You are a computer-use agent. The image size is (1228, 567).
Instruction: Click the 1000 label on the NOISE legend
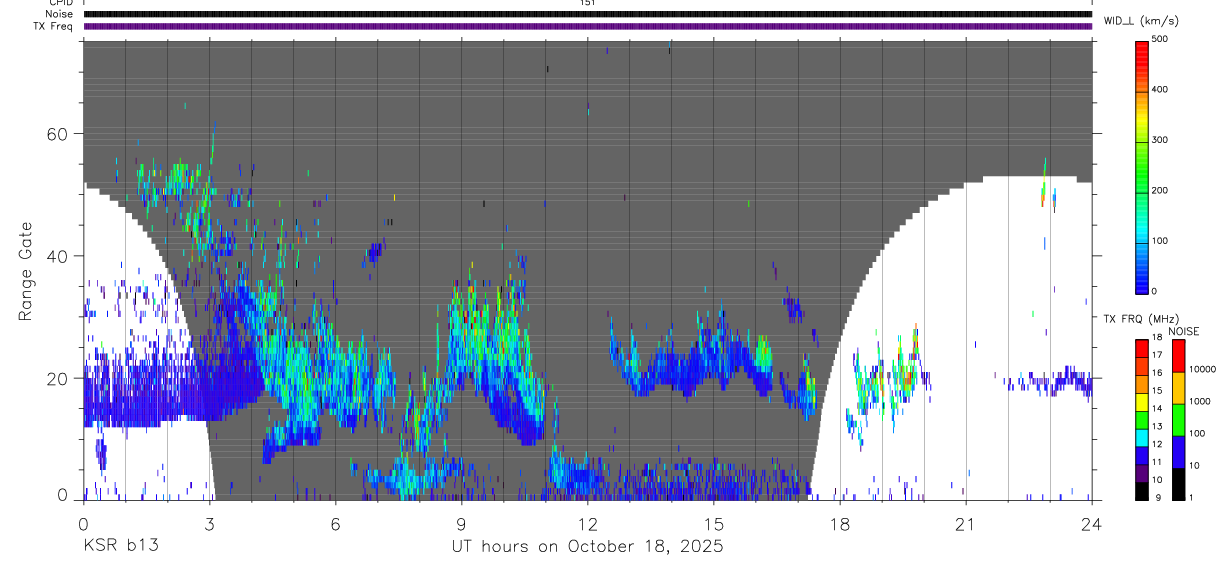click(1202, 401)
